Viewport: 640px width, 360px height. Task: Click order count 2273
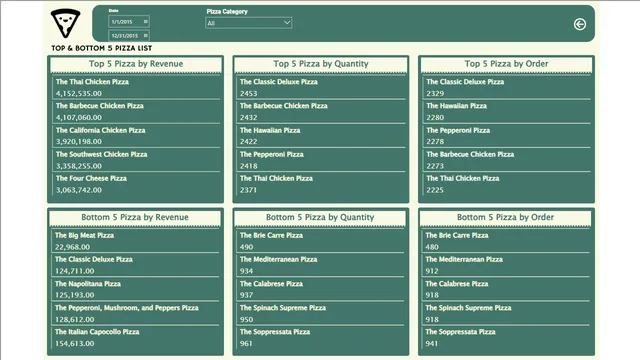(x=435, y=166)
